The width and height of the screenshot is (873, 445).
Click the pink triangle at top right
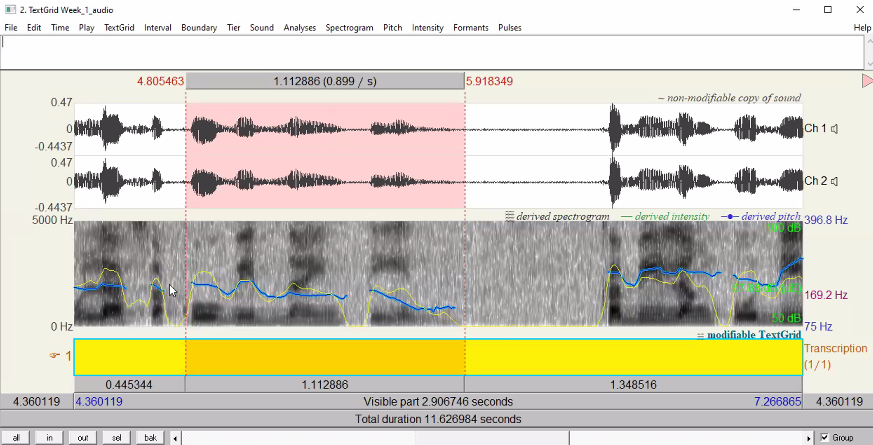866,80
